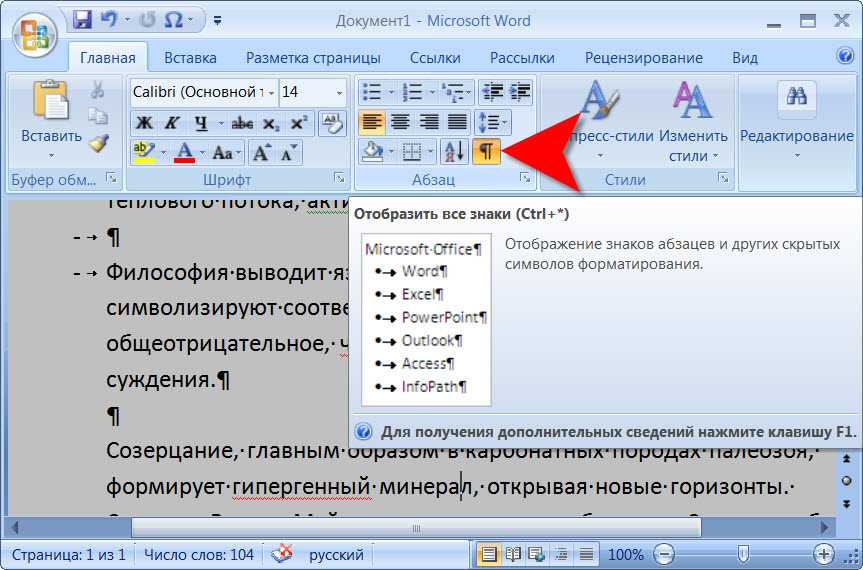Screen dimensions: 863x570
Task: Click the word count Число слов: 104
Action: click(199, 554)
